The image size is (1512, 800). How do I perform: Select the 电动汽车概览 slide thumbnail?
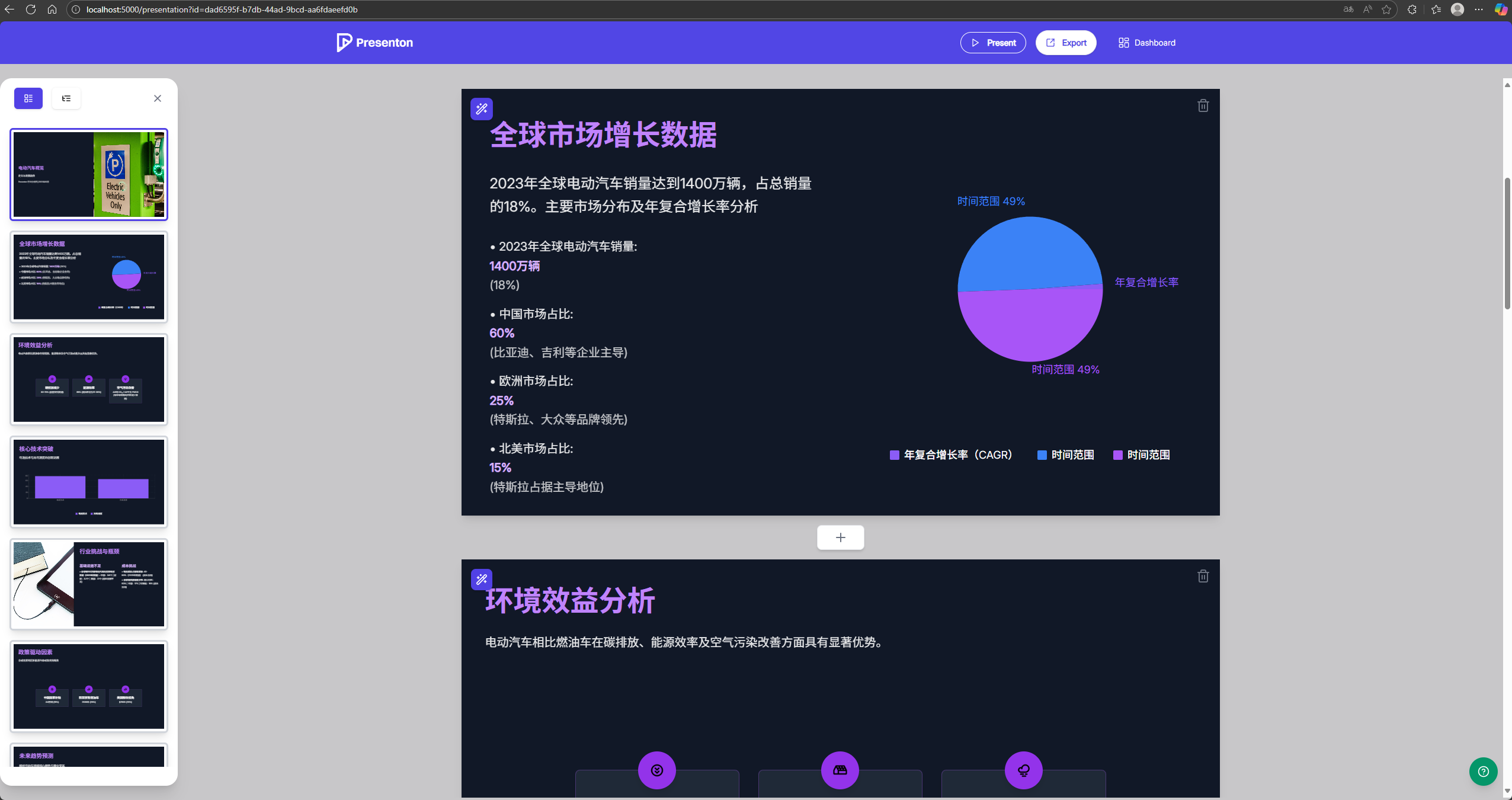89,174
